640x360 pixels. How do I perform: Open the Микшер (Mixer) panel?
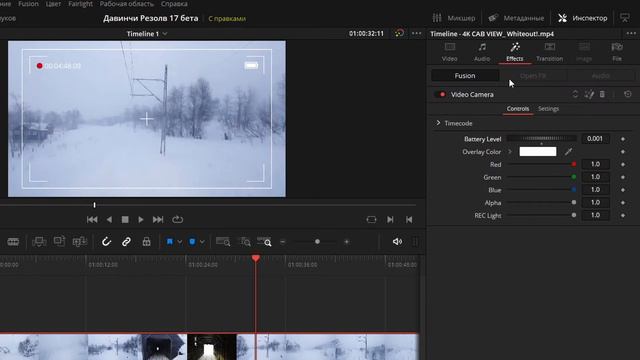(x=453, y=18)
